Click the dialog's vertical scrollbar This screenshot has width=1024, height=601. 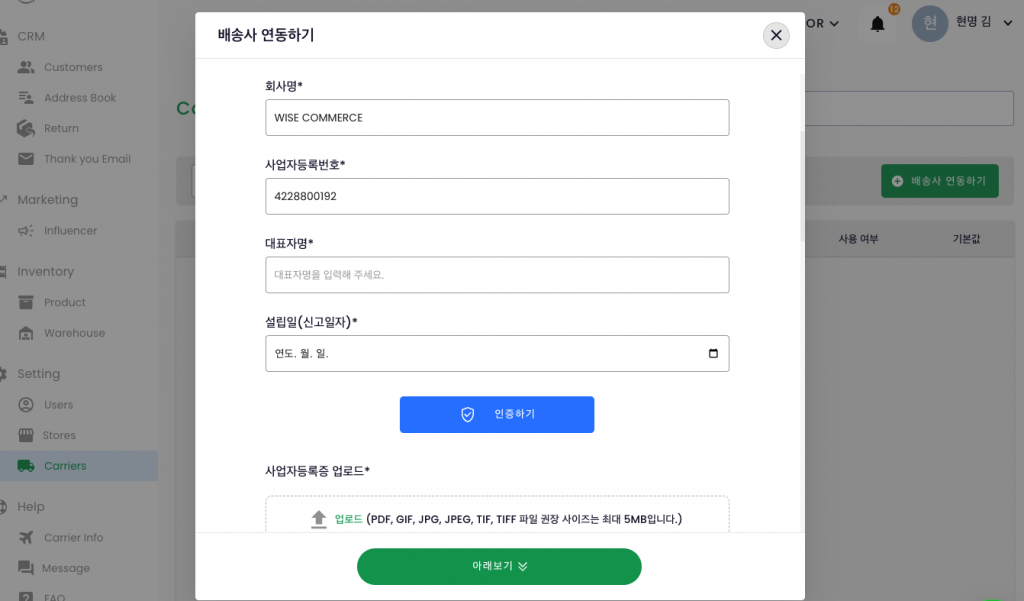tap(801, 185)
